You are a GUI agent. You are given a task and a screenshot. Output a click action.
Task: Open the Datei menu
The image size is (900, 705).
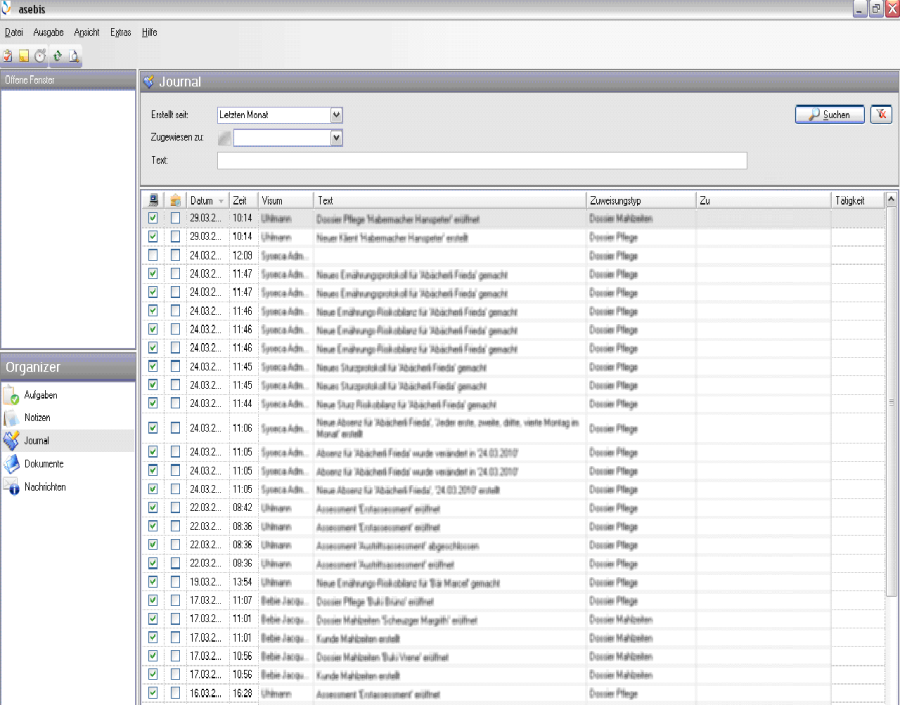[x=14, y=32]
